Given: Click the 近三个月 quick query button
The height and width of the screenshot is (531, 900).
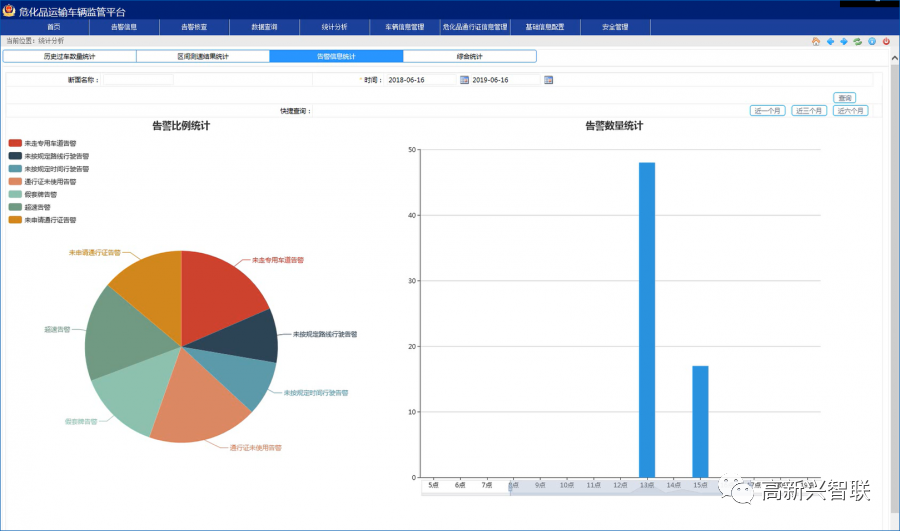Looking at the screenshot, I should coord(809,111).
